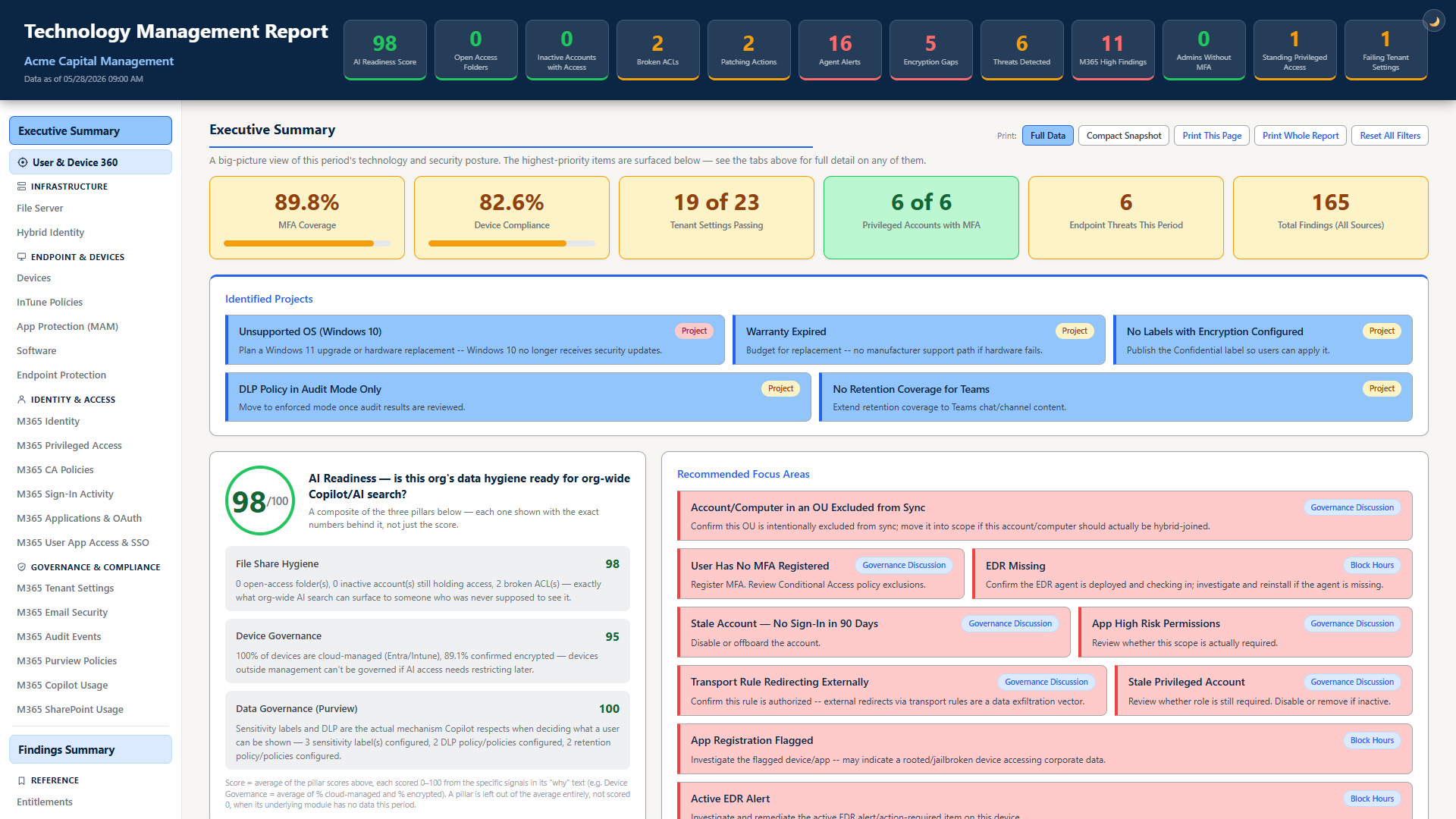Click the 98/100 AI readiness score ring
Viewport: 1456px width, 819px height.
[x=260, y=500]
